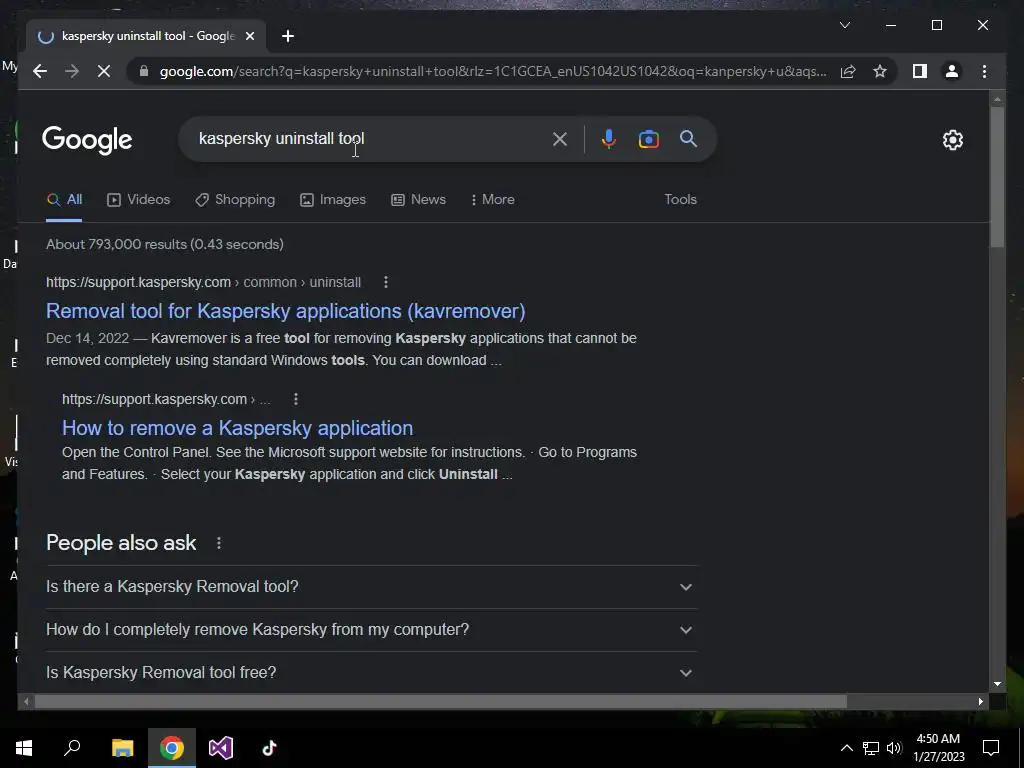
Task: Open search Tools options
Action: tap(680, 200)
